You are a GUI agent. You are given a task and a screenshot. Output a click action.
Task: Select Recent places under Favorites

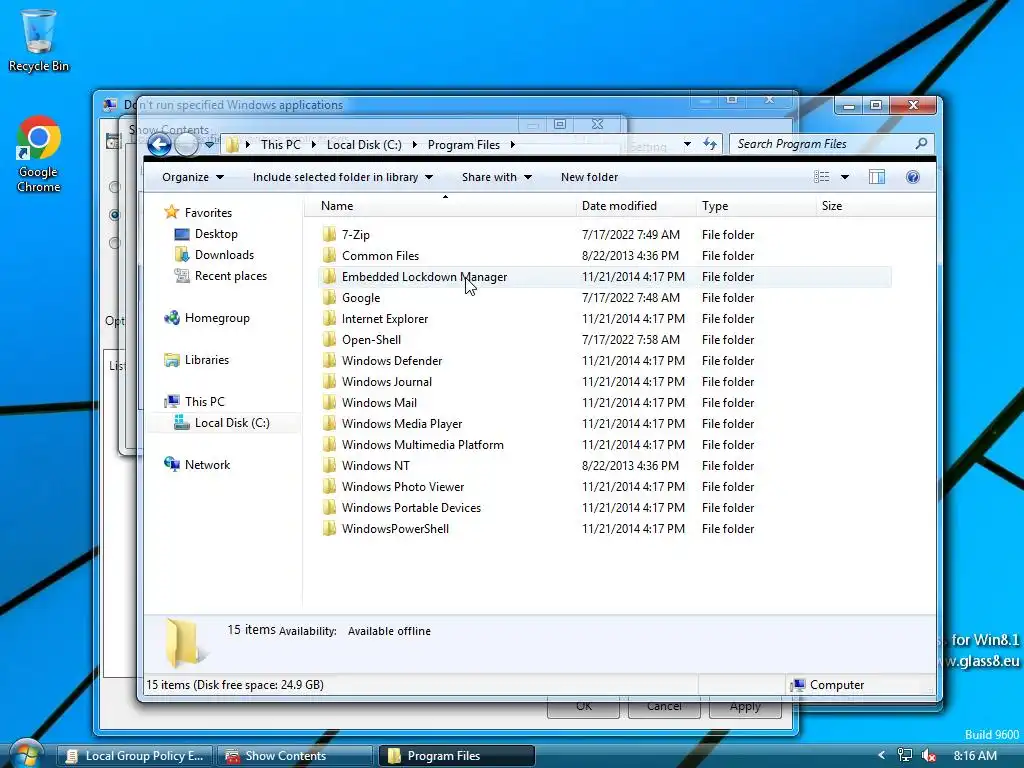[221, 276]
